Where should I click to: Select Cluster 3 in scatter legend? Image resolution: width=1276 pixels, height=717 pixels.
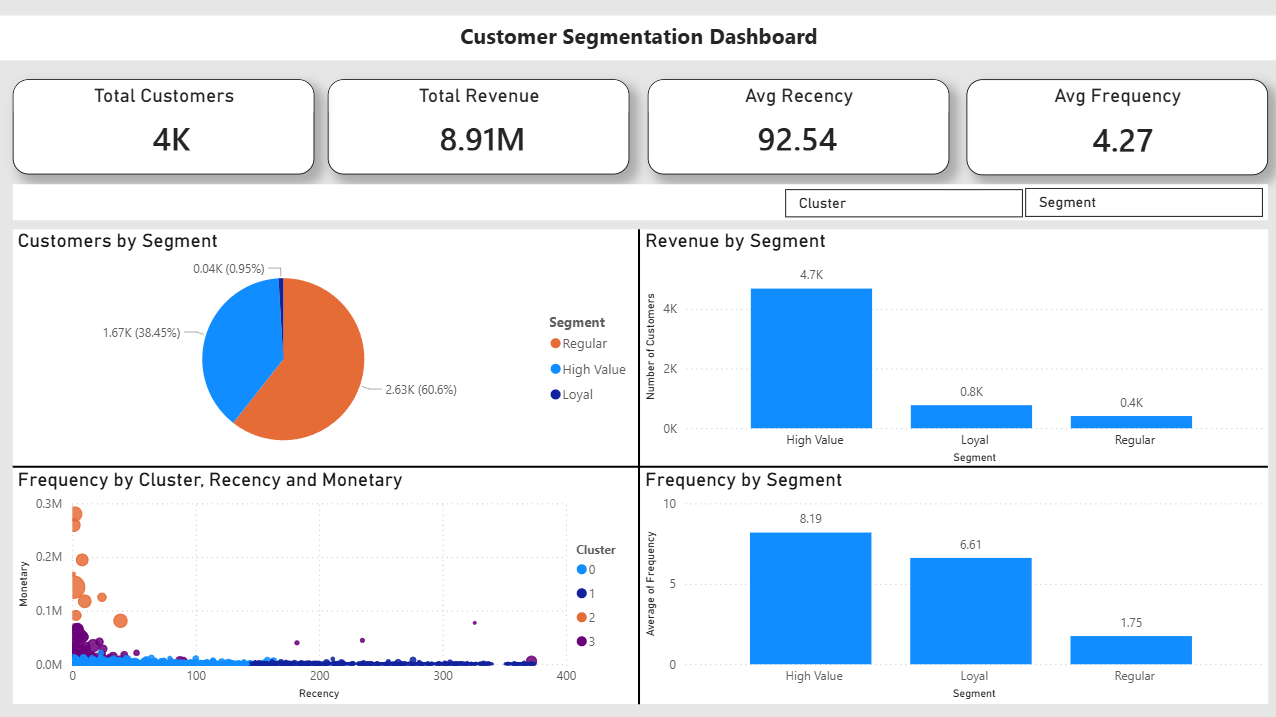point(588,641)
